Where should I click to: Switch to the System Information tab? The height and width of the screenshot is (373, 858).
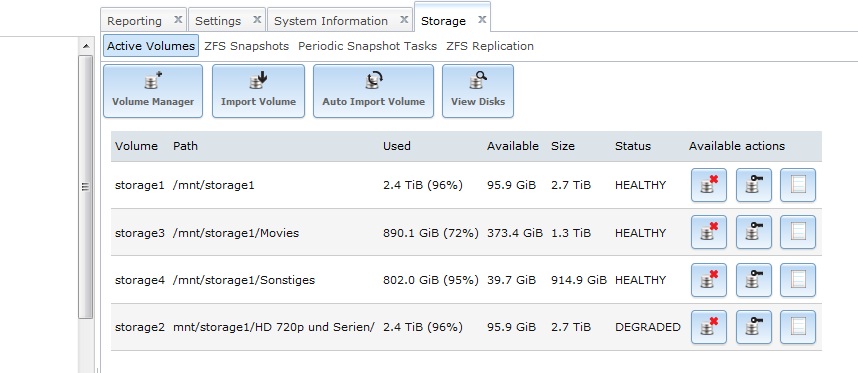331,21
